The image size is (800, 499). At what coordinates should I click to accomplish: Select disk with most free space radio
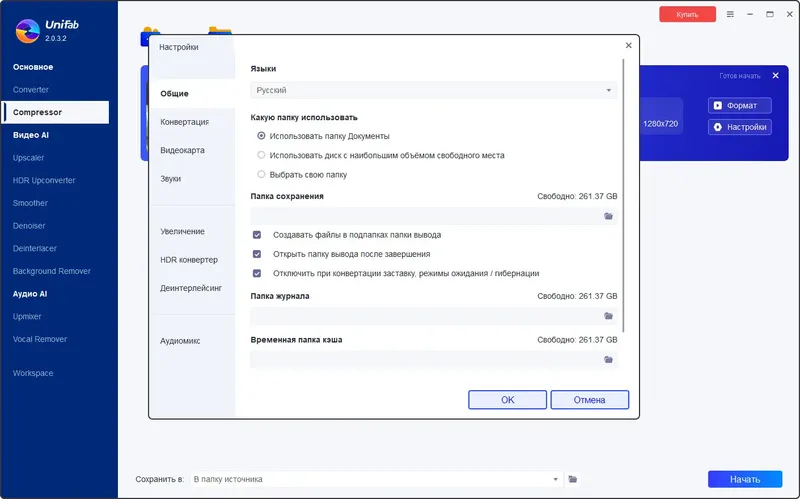[x=261, y=155]
